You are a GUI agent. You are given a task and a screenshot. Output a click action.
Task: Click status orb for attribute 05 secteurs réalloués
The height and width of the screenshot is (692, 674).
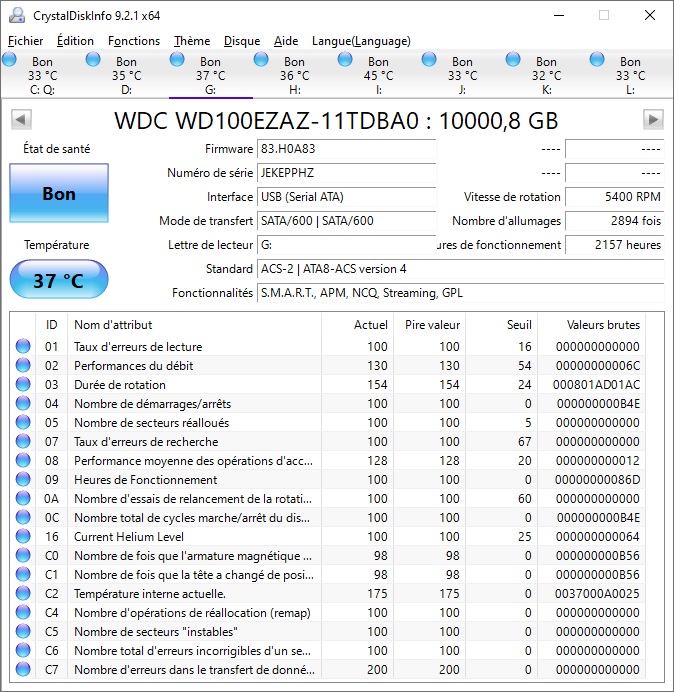pyautogui.click(x=23, y=422)
